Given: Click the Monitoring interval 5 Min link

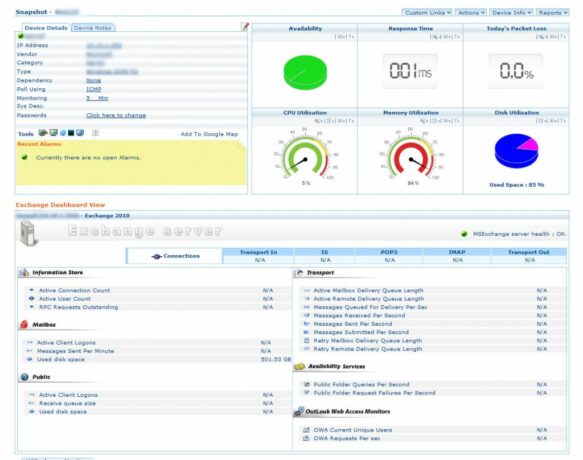Looking at the screenshot, I should 97,98.
